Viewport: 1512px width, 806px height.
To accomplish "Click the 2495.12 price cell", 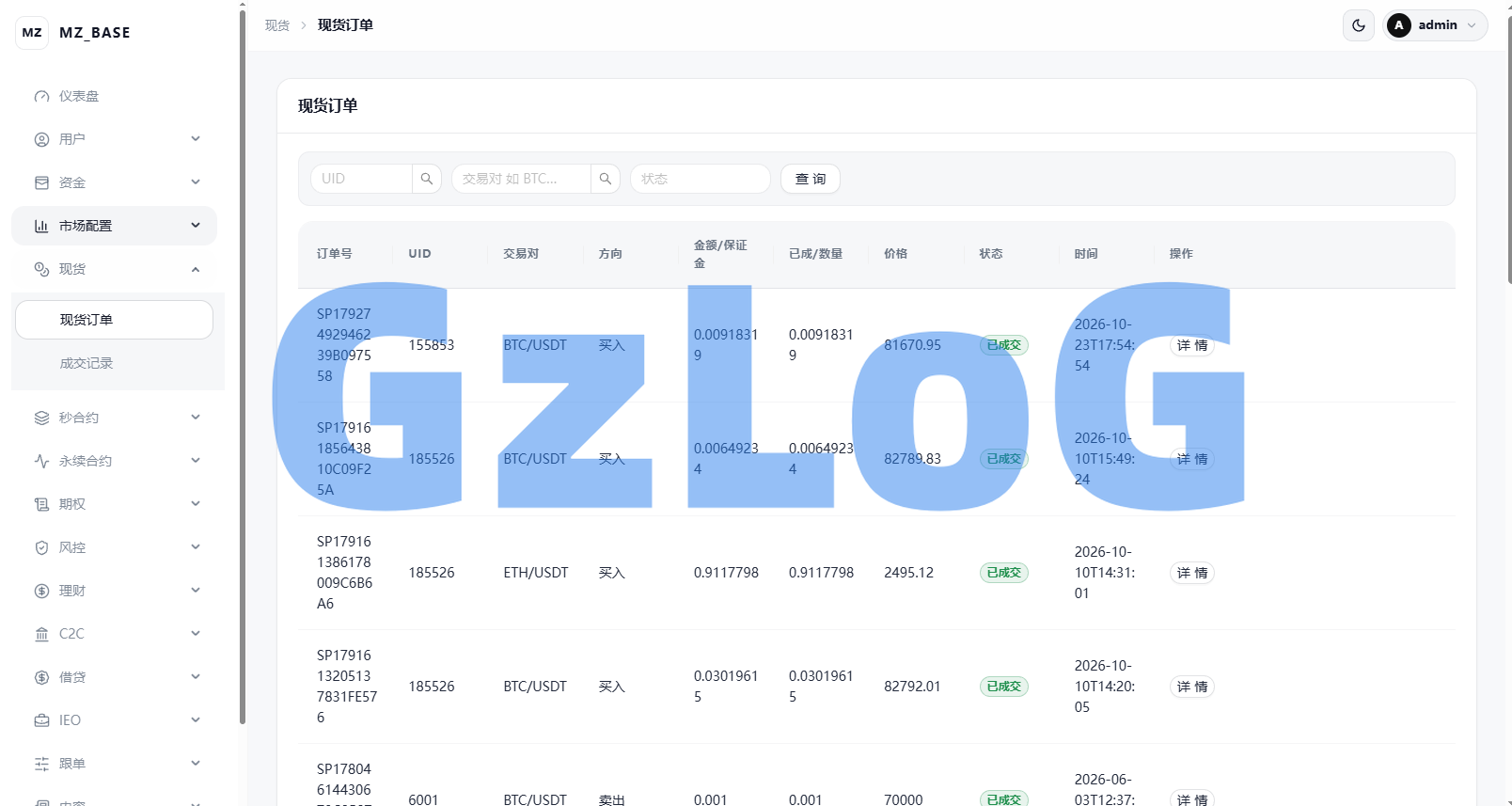I will (x=908, y=573).
